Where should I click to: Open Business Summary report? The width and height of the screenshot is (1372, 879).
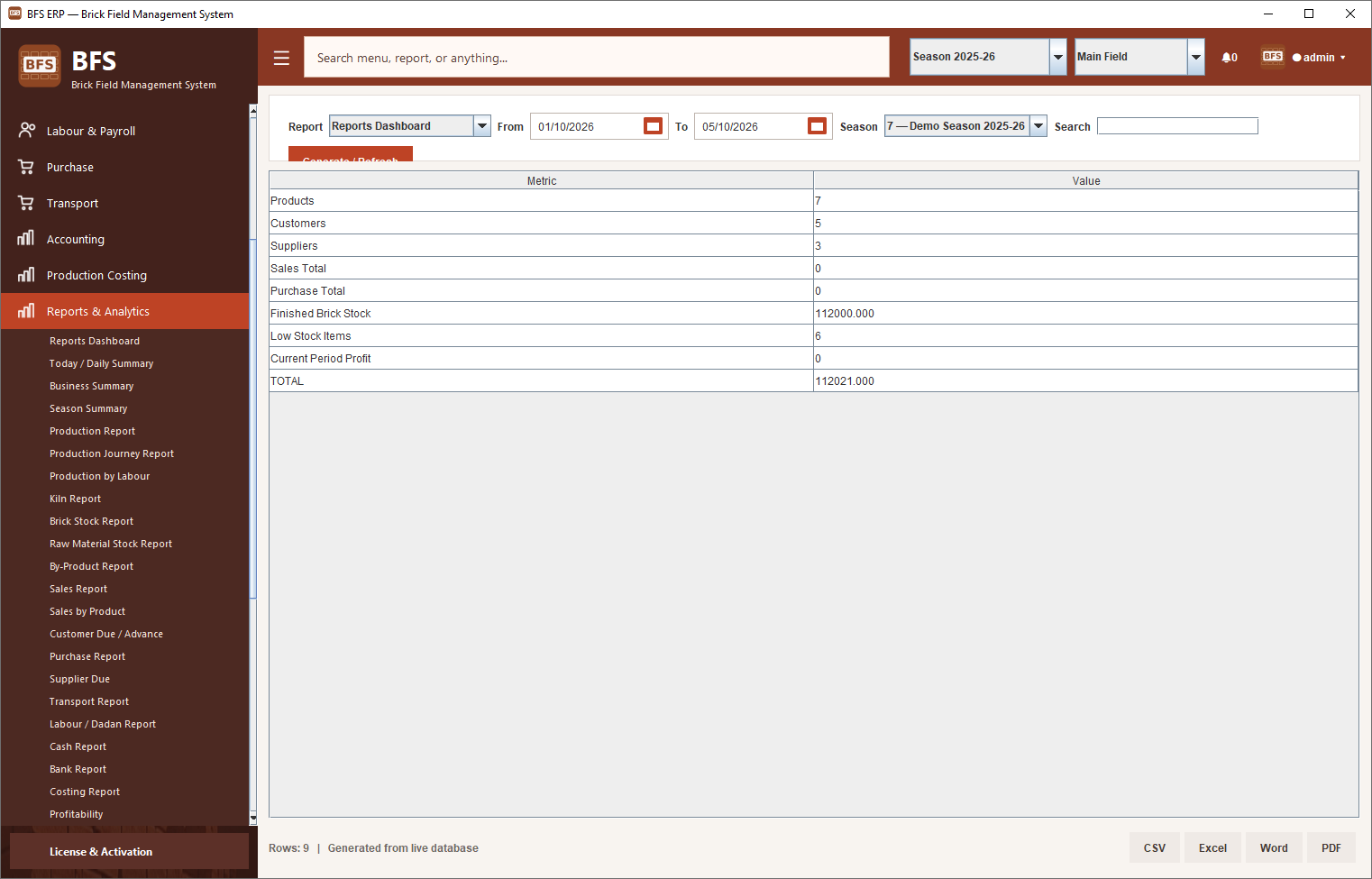coord(91,386)
